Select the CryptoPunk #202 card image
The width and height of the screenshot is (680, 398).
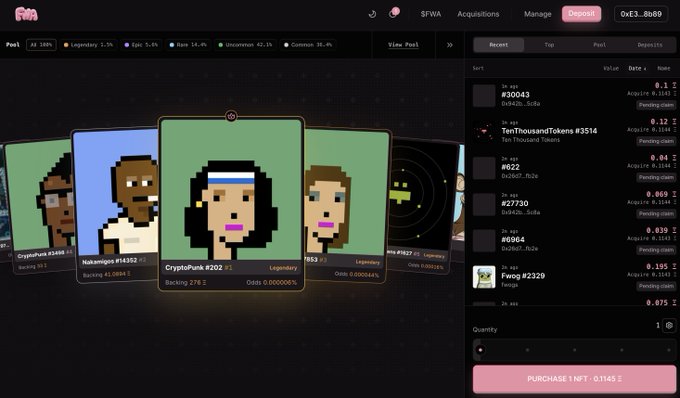(x=231, y=190)
